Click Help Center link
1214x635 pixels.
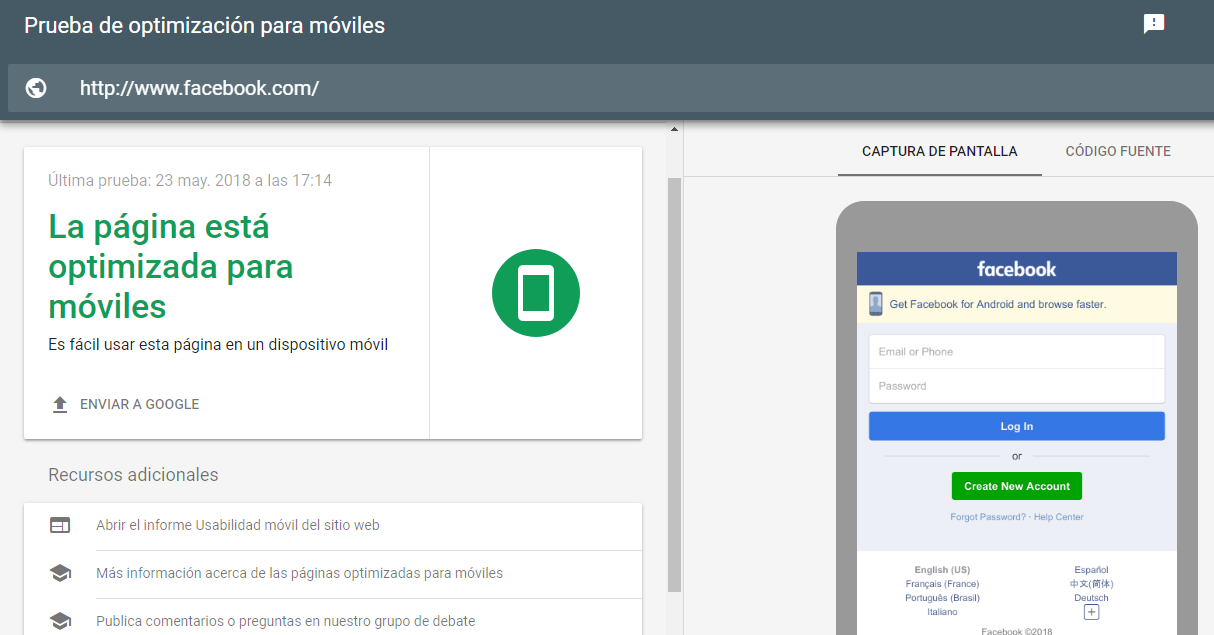click(x=1059, y=517)
